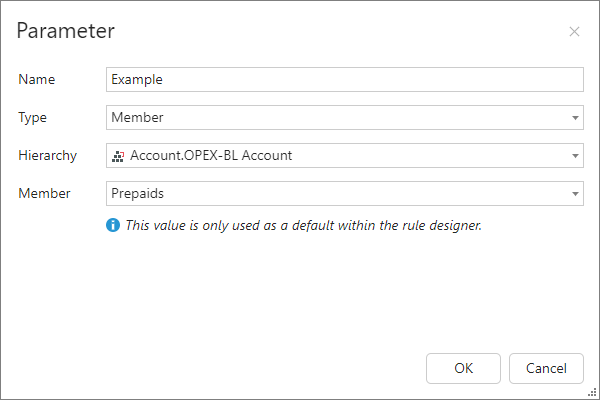Expand the Hierarchy dropdown arrow

pyautogui.click(x=575, y=155)
